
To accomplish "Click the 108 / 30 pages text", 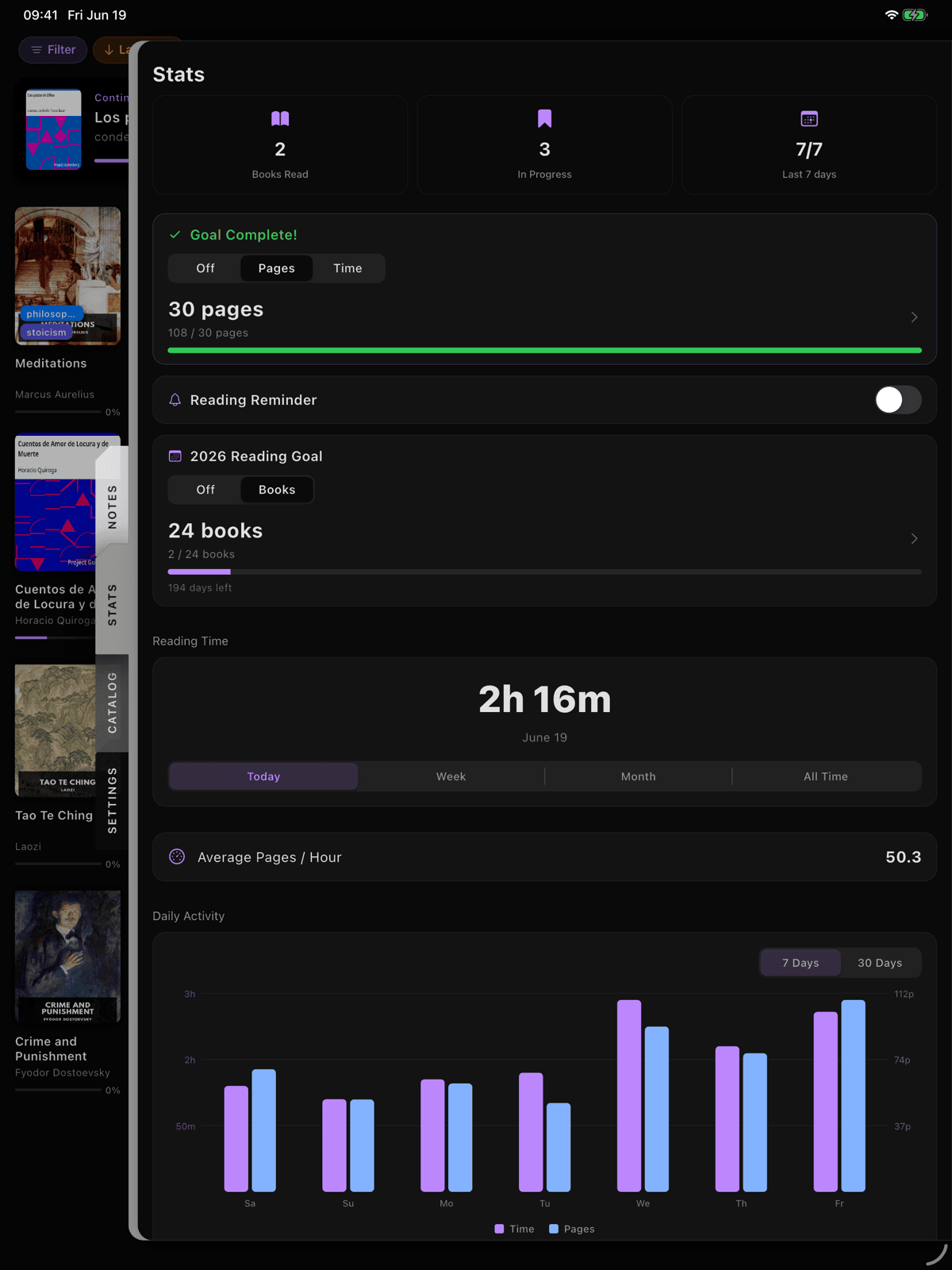I will coord(208,333).
